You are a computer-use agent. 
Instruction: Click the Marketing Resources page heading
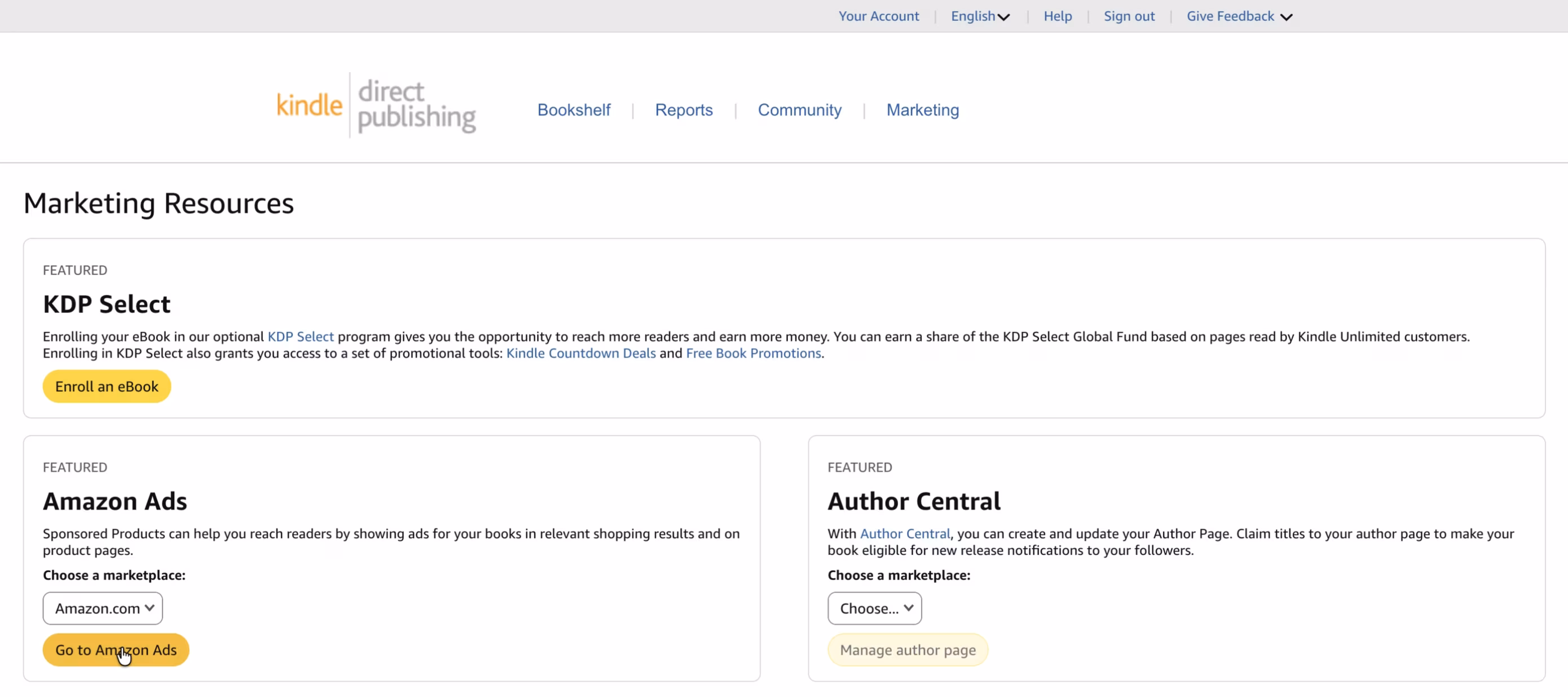pyautogui.click(x=158, y=204)
